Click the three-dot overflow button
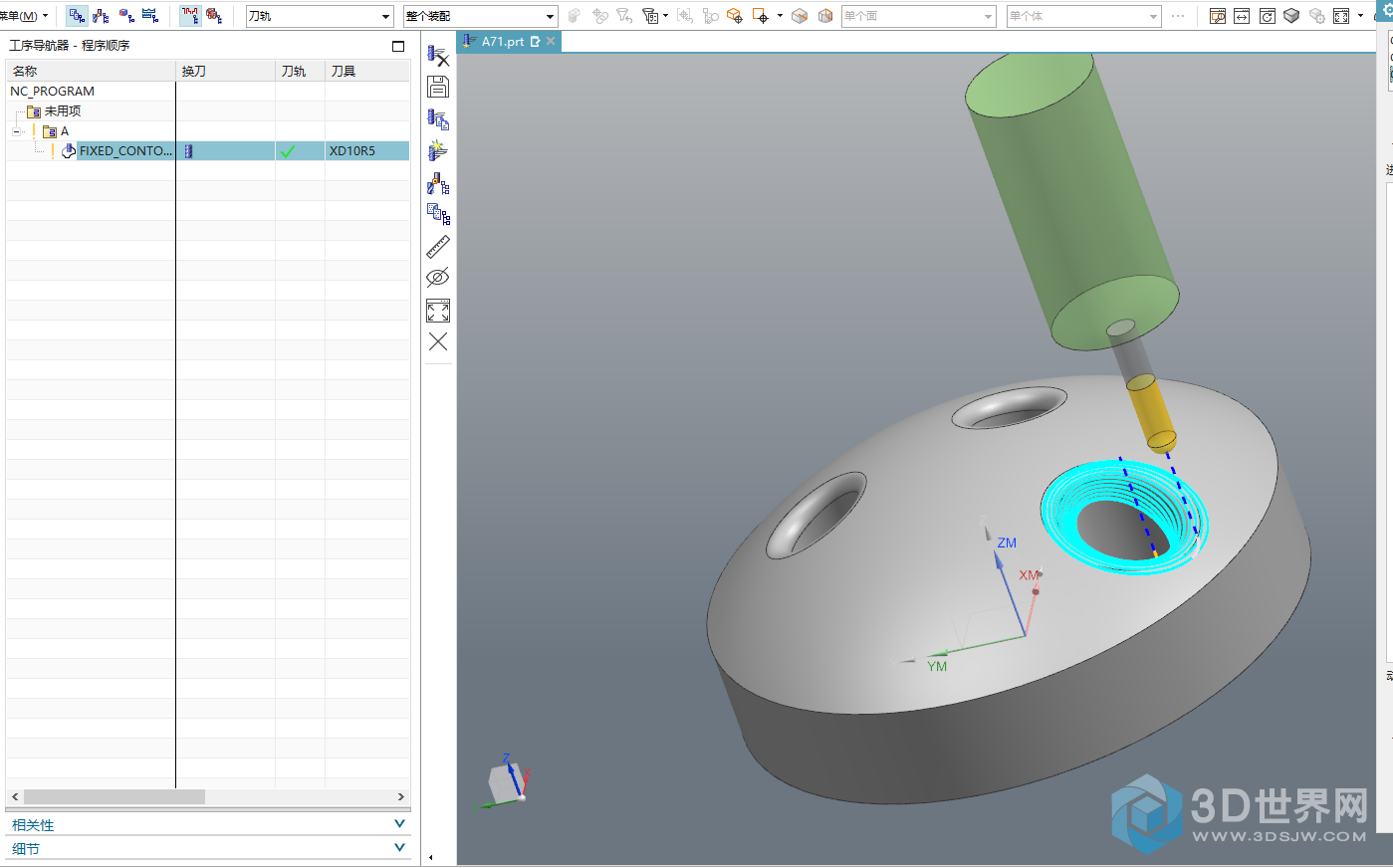This screenshot has height=868, width=1393. [x=1179, y=16]
